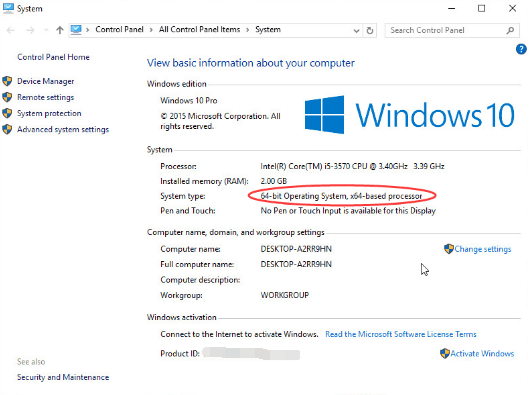Read the Microsoft Software License Terms
The width and height of the screenshot is (529, 395).
point(401,334)
